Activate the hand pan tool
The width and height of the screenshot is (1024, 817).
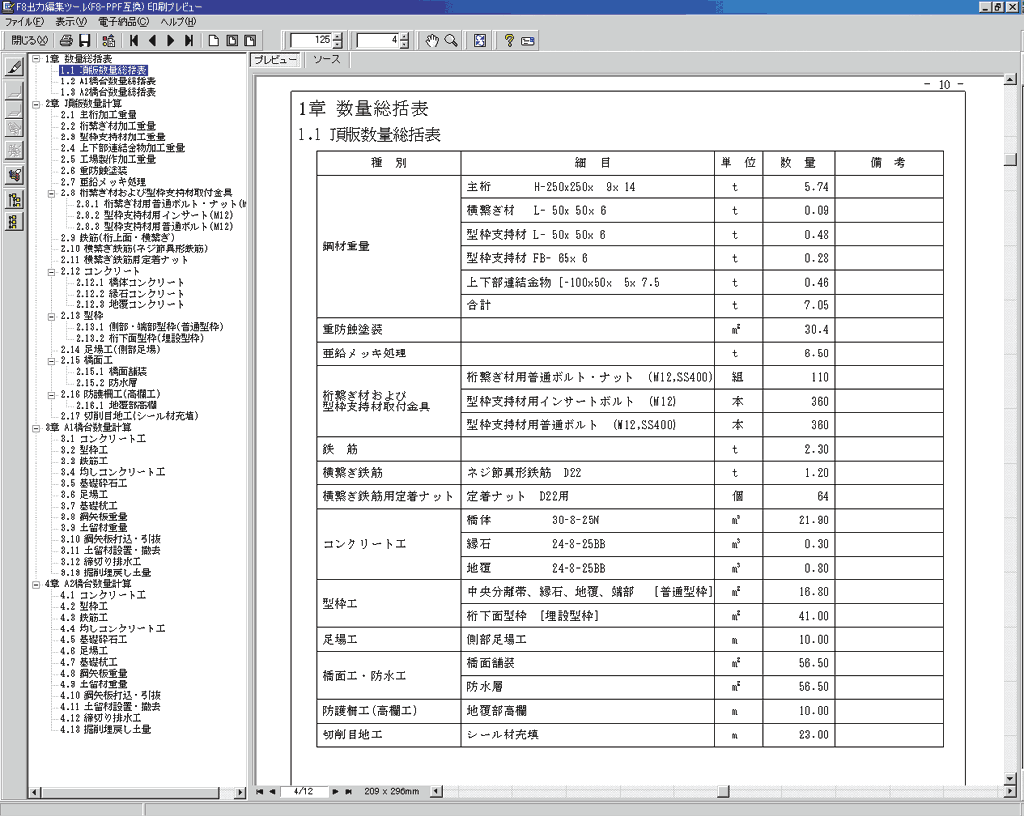click(432, 40)
